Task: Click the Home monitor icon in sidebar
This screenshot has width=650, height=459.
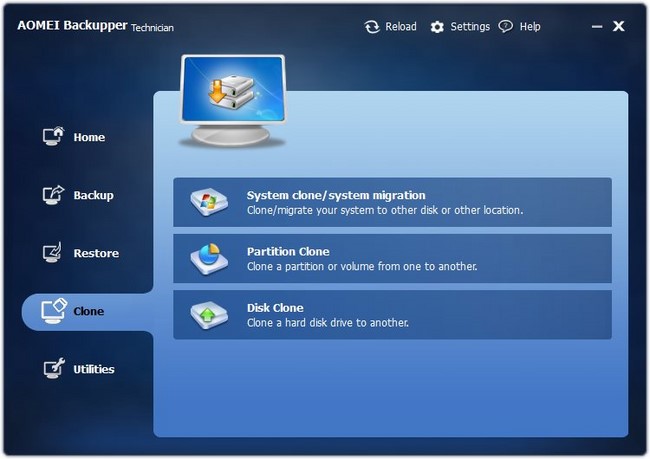Action: 53,137
